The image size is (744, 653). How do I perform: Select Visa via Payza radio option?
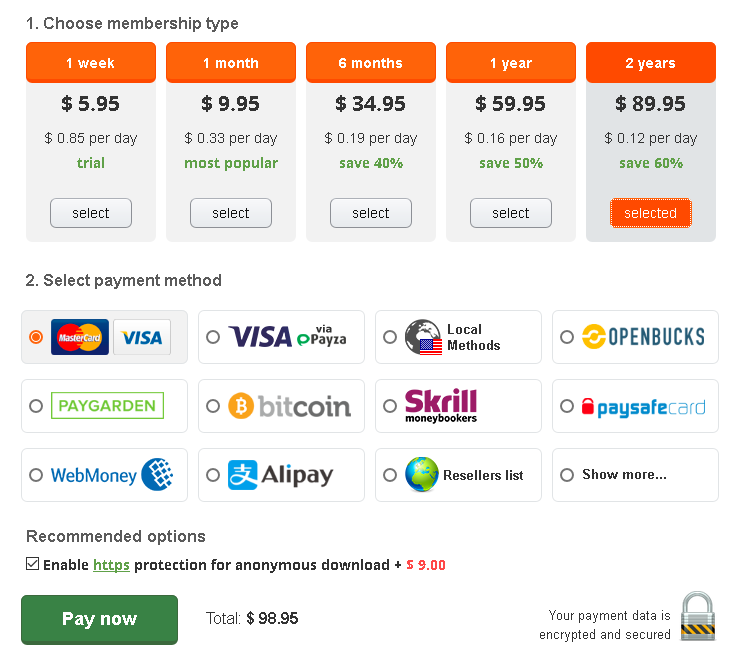pyautogui.click(x=213, y=338)
